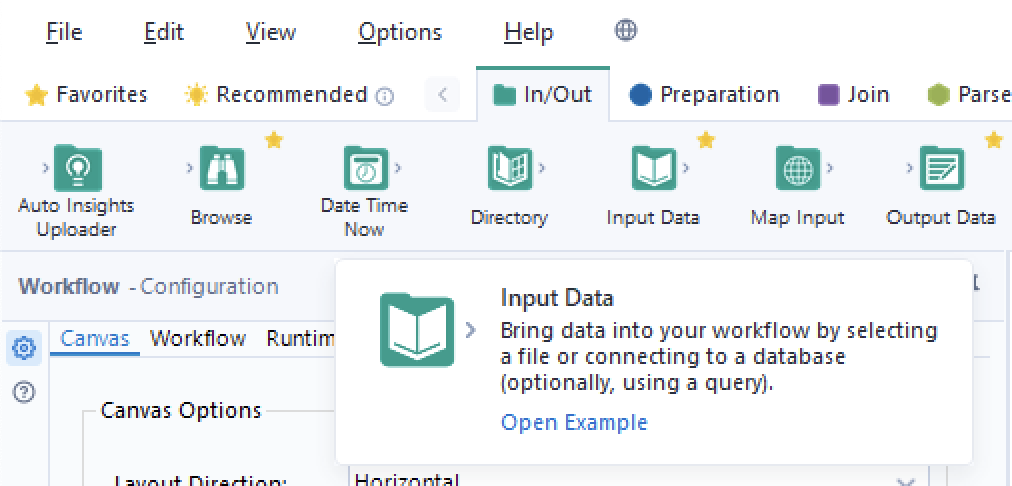Select the Map Input tool icon
The width and height of the screenshot is (1012, 486).
coord(798,168)
